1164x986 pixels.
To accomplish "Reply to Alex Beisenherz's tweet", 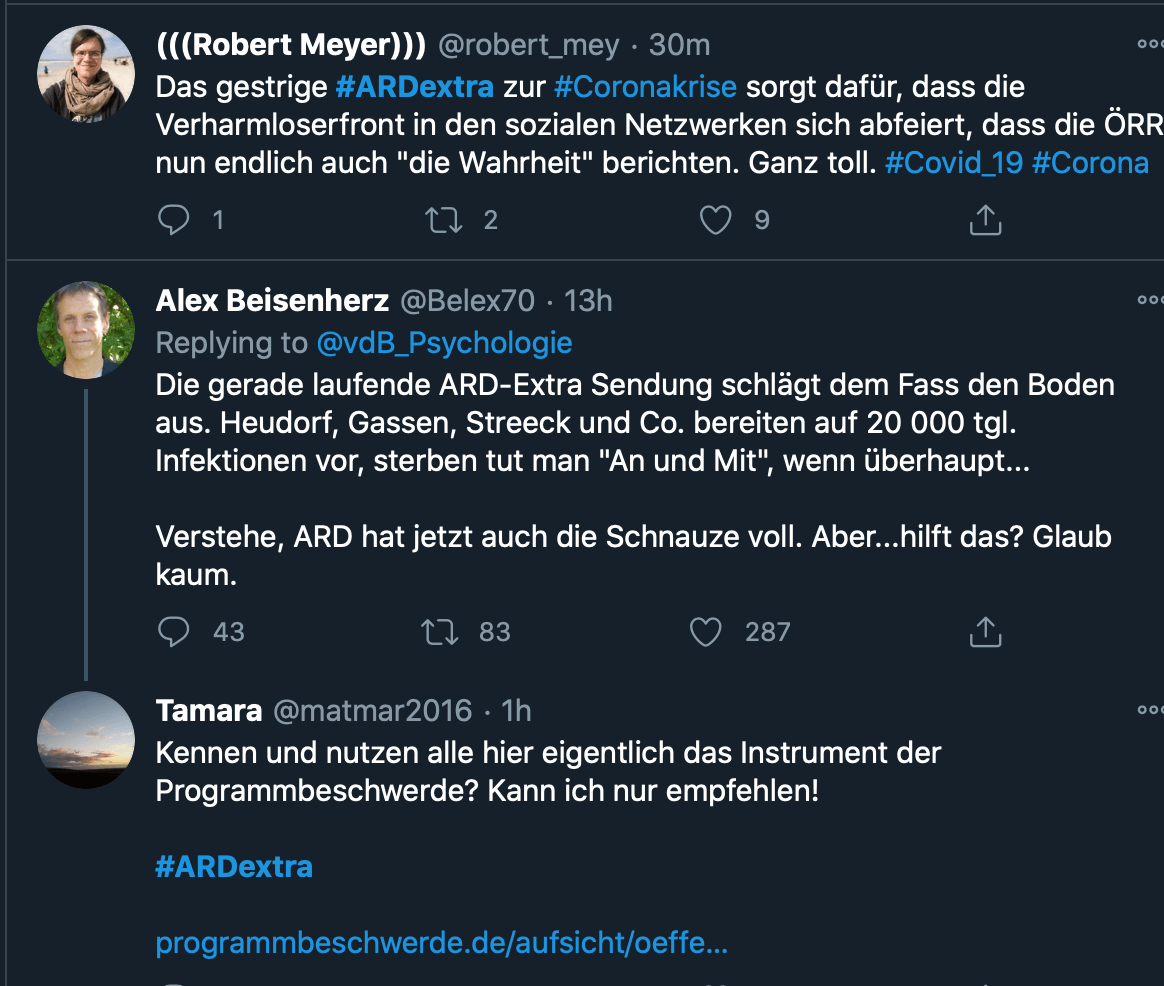I will [x=174, y=631].
